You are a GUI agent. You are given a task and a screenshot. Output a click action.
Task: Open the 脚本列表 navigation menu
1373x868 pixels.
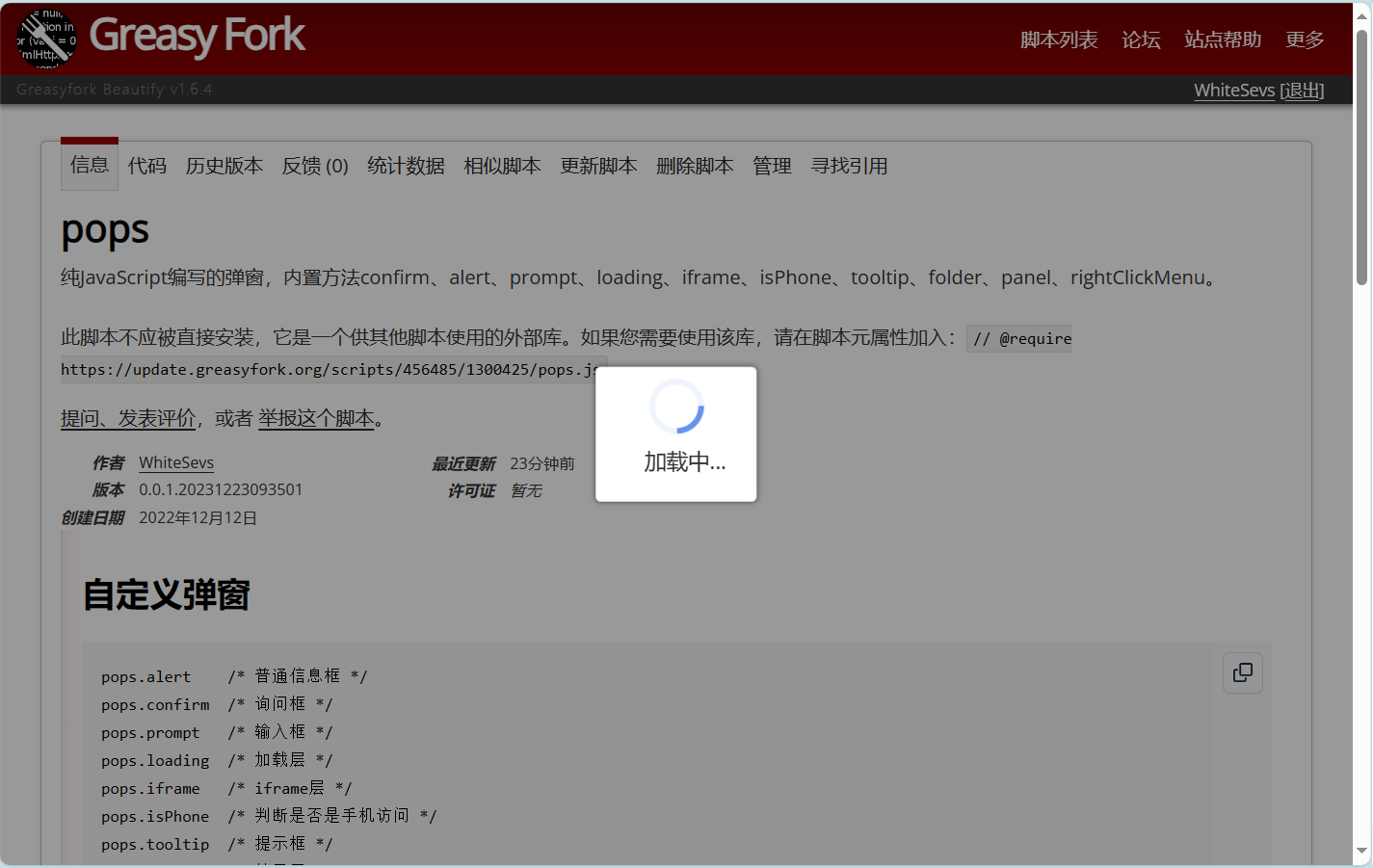[1058, 39]
